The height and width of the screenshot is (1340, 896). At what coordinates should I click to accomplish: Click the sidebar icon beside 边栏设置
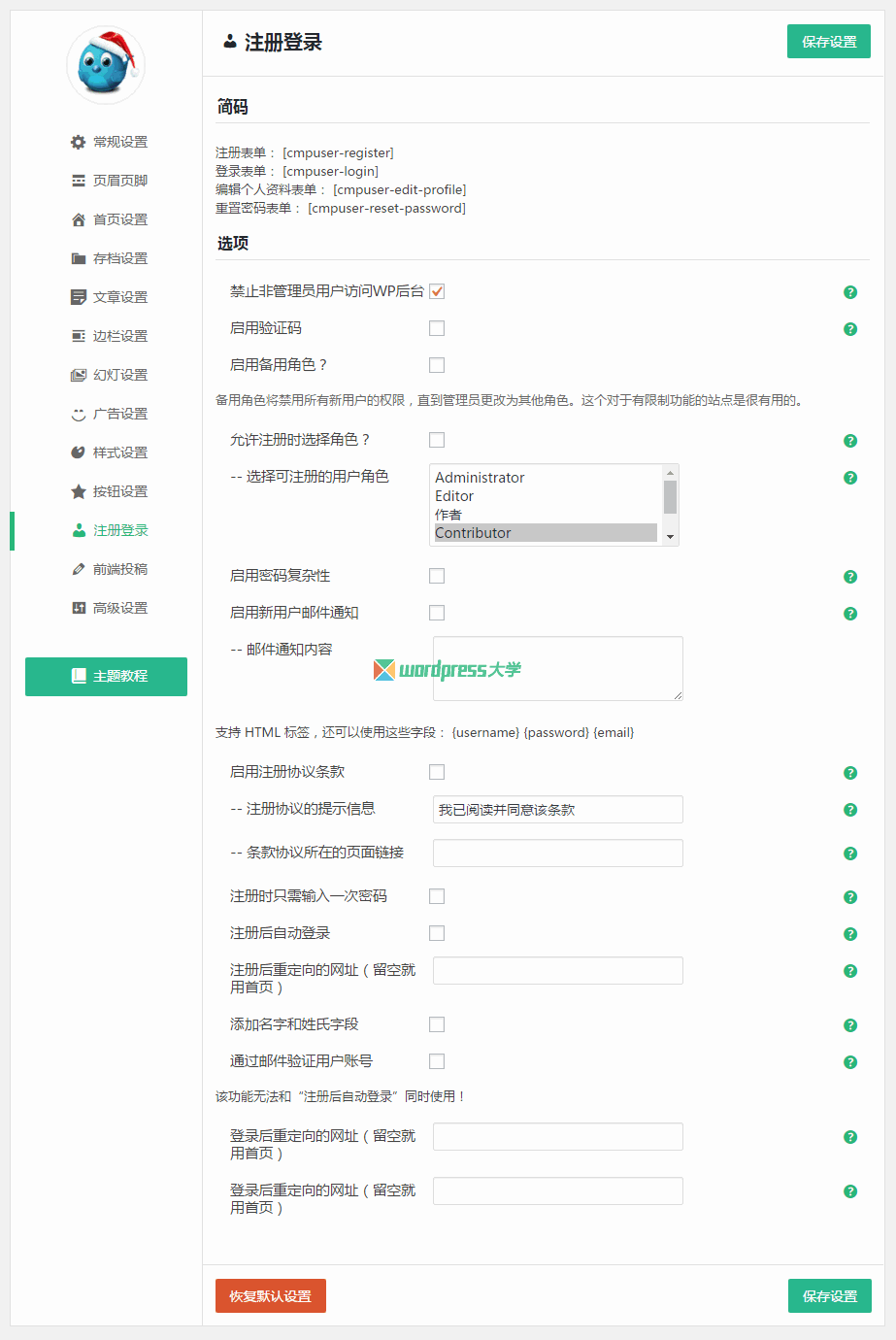pos(79,336)
